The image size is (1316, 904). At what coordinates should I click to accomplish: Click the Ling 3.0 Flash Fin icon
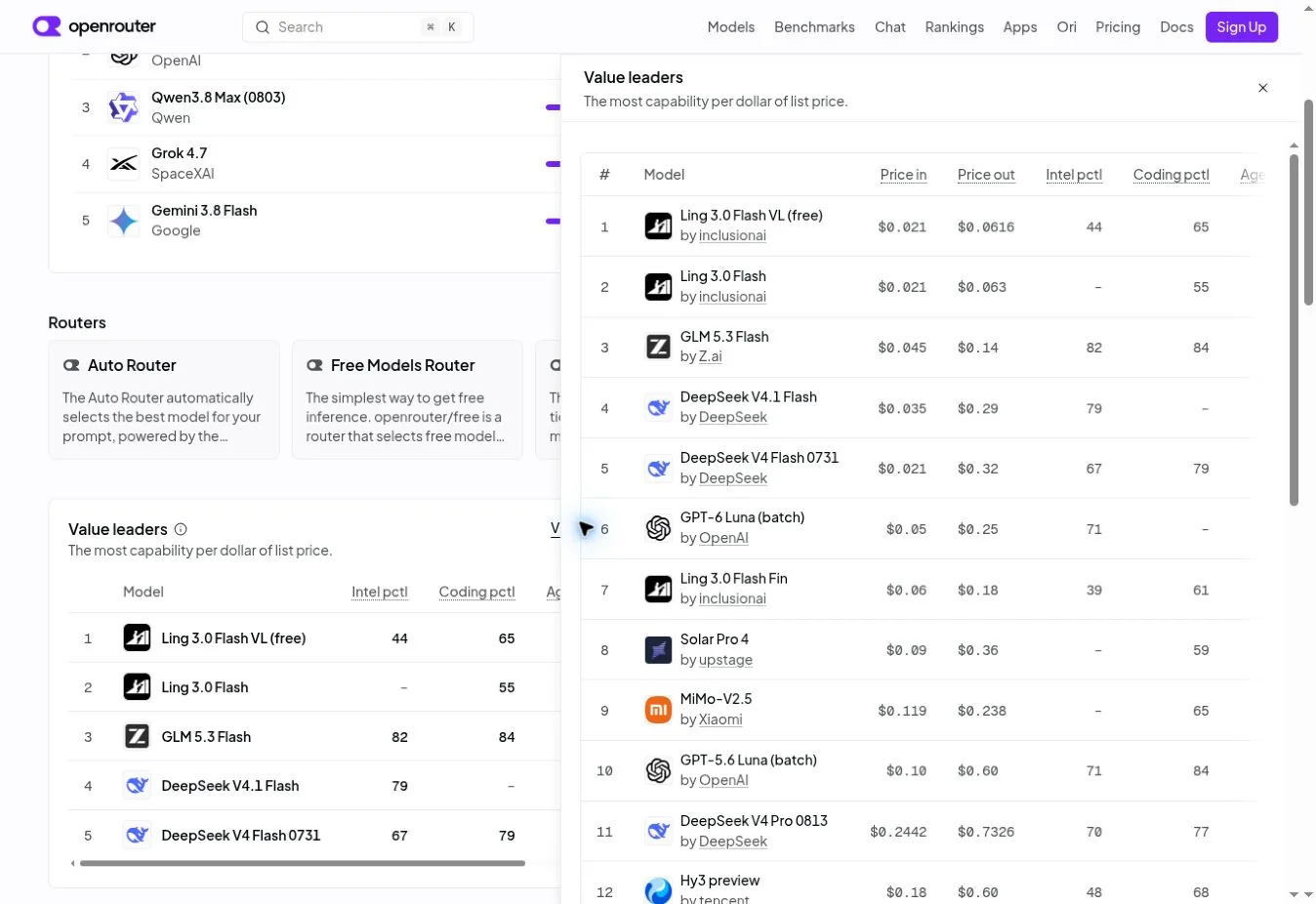(658, 589)
